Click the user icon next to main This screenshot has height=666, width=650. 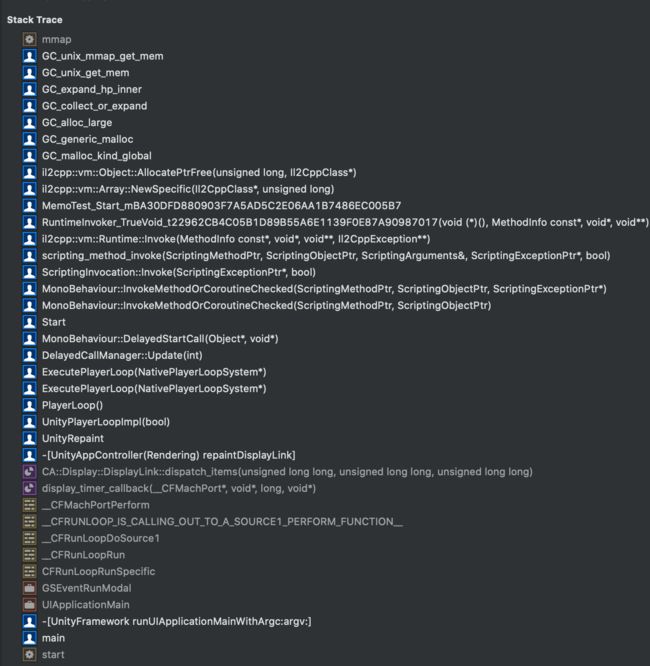pyautogui.click(x=29, y=638)
